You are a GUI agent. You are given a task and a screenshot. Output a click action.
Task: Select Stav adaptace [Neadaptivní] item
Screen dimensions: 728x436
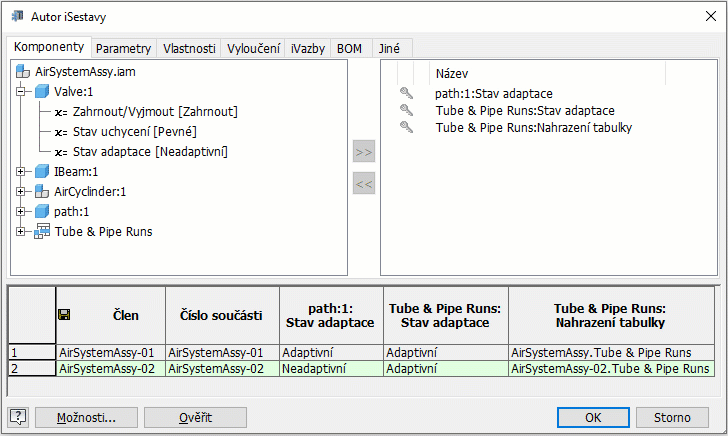[150, 151]
